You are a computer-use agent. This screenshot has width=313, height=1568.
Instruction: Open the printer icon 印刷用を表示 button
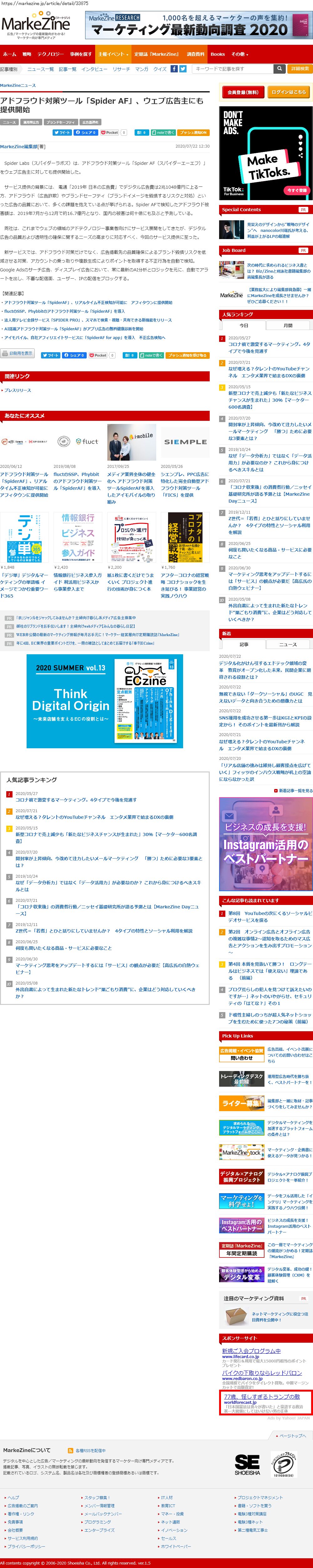[18, 353]
